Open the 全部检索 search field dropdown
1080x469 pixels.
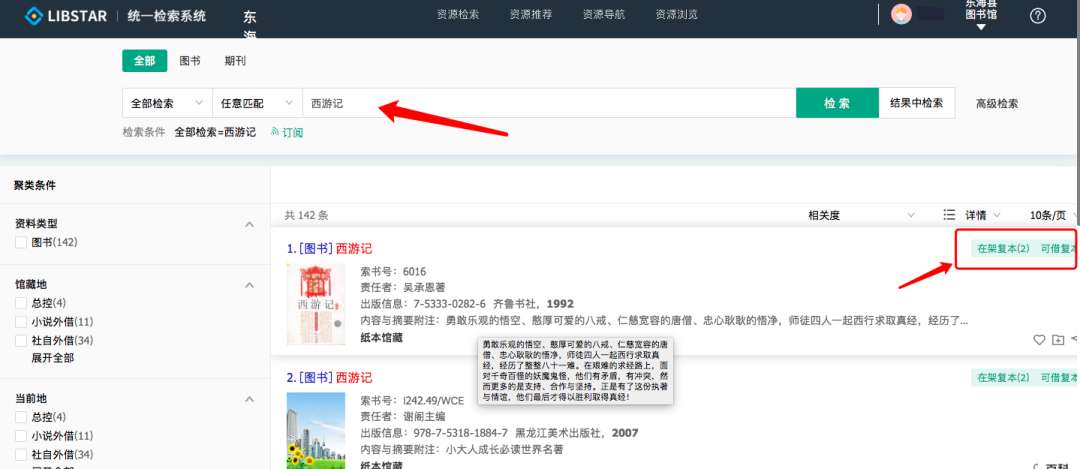pos(166,103)
